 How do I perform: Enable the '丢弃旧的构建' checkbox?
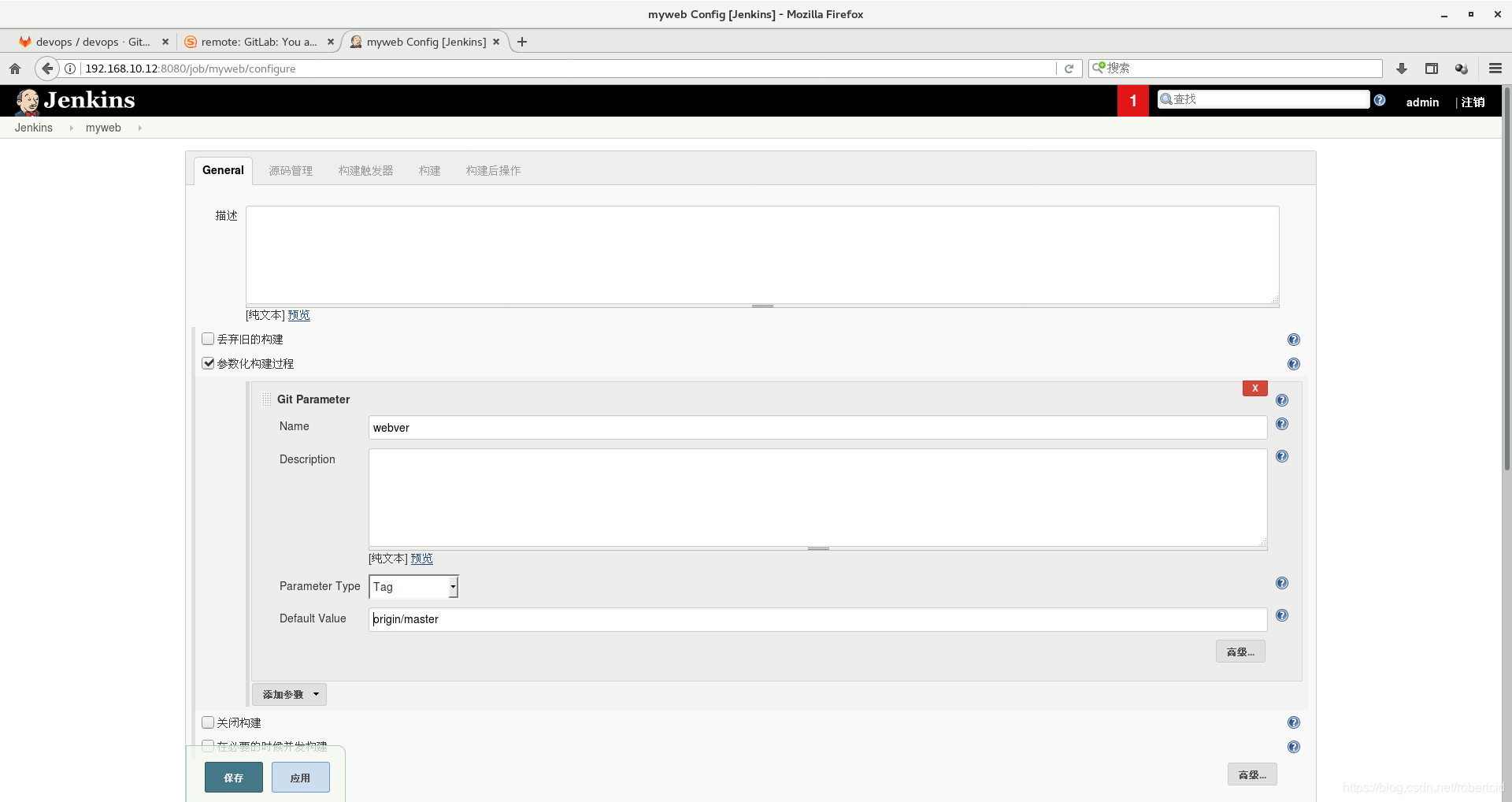208,339
